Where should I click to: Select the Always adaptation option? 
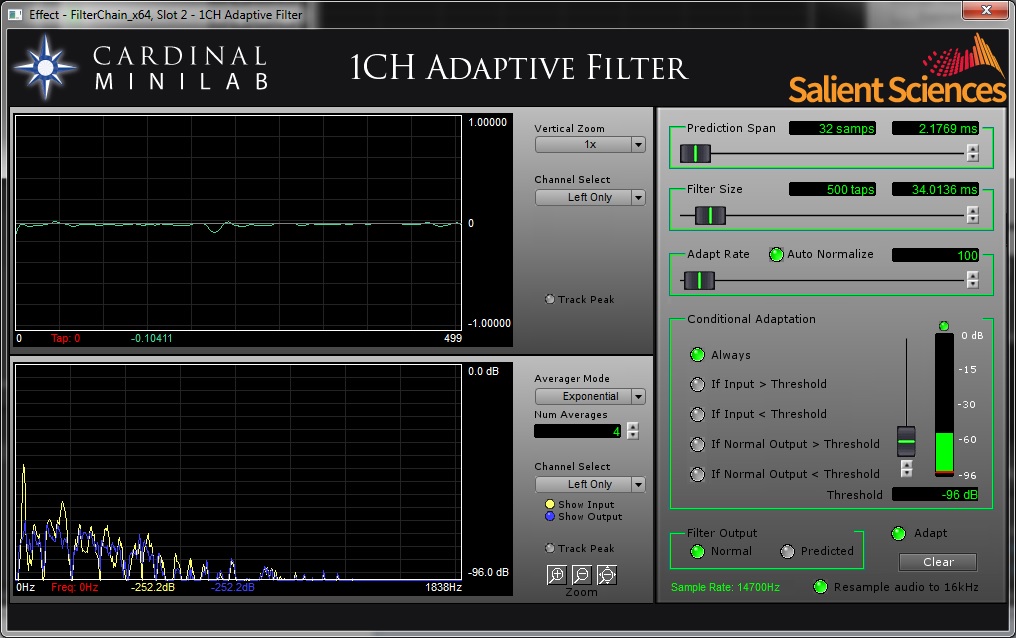click(697, 354)
